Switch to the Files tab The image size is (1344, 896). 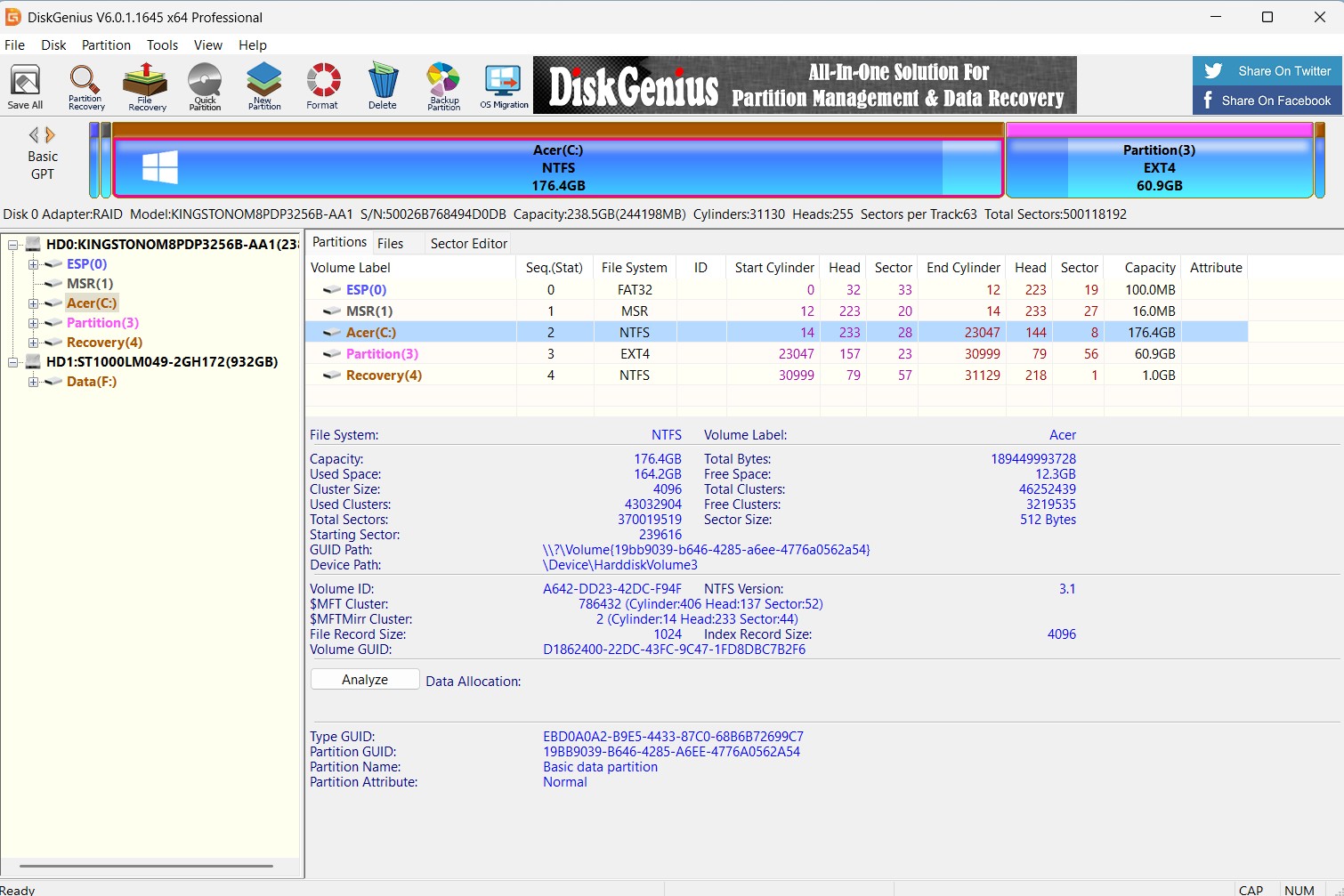tap(390, 244)
